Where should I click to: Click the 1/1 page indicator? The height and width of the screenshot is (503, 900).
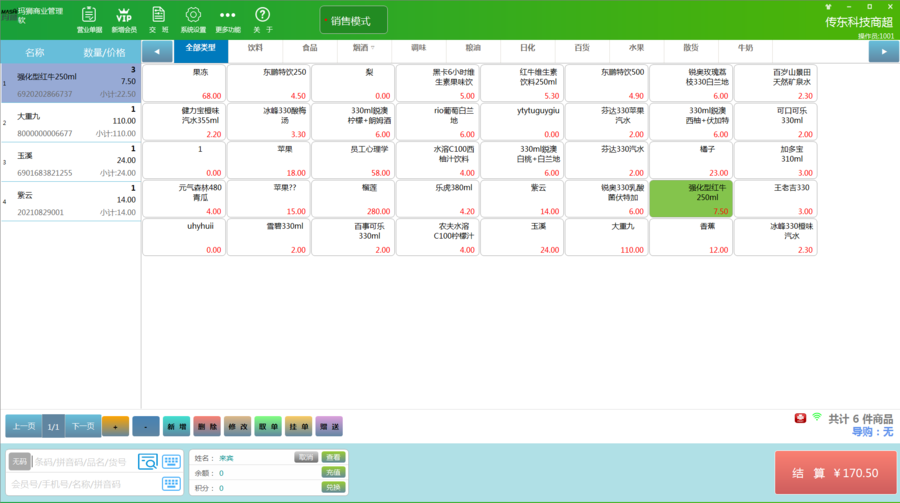click(x=53, y=426)
